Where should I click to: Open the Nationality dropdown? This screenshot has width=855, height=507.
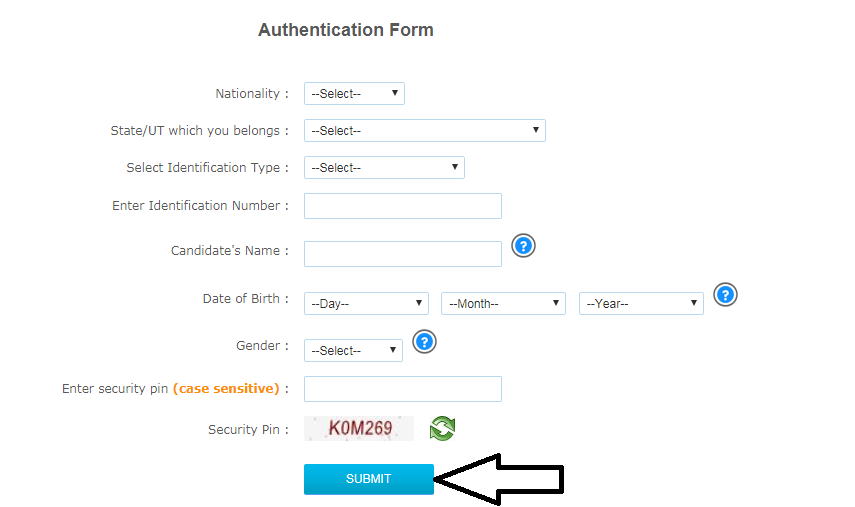click(354, 93)
